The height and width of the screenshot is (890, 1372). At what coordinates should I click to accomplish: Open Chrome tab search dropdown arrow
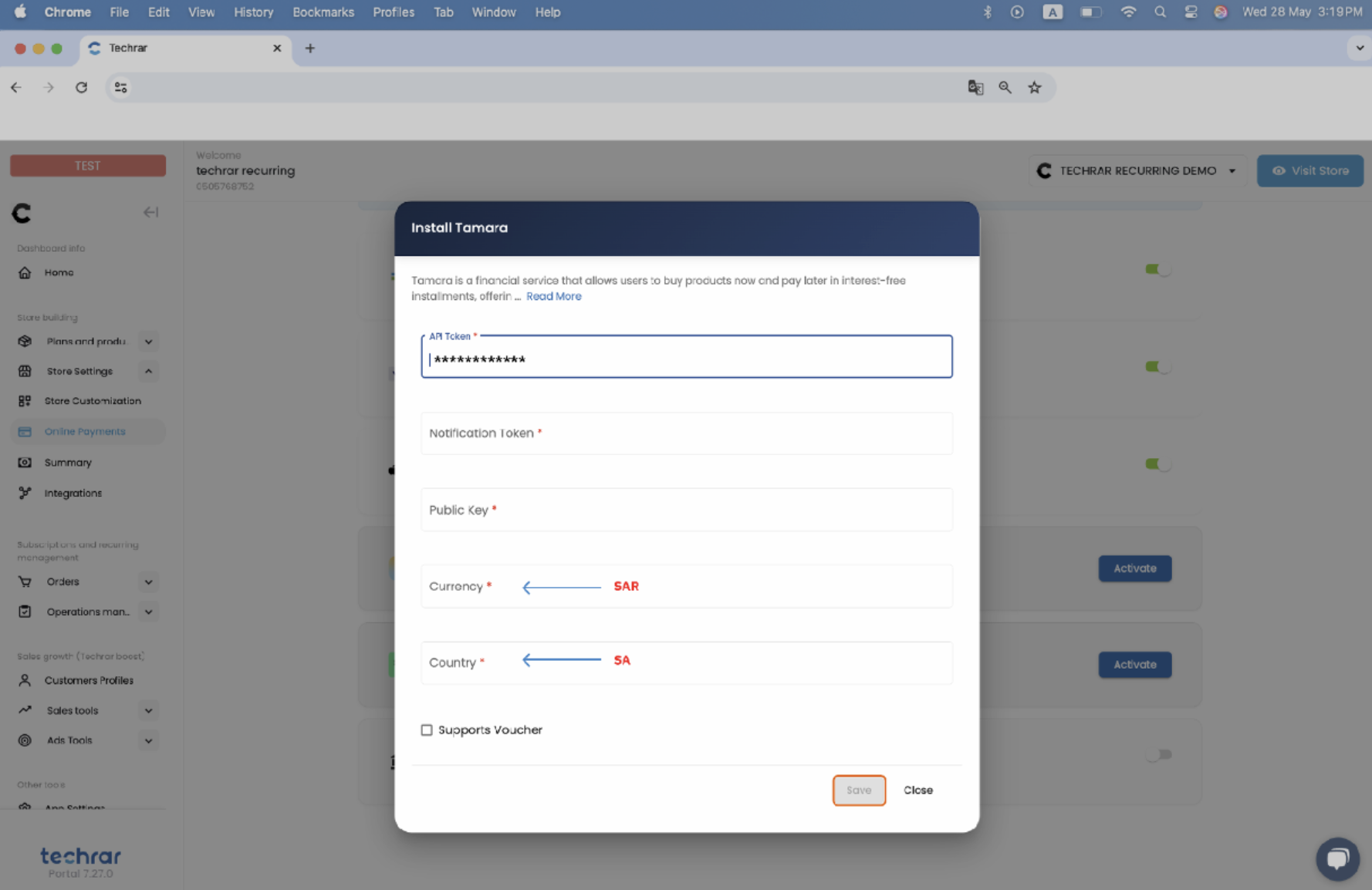[x=1360, y=48]
